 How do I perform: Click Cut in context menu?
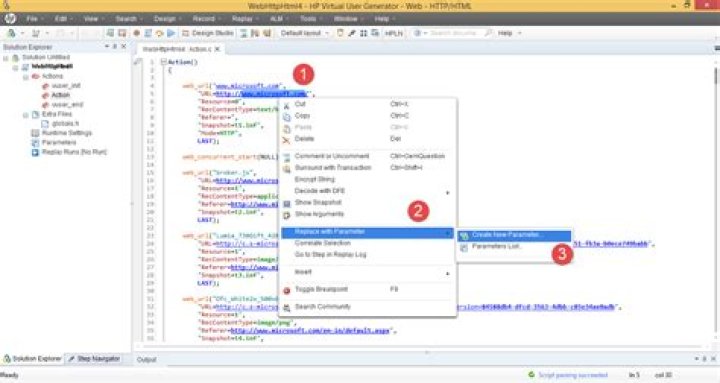[367, 104]
